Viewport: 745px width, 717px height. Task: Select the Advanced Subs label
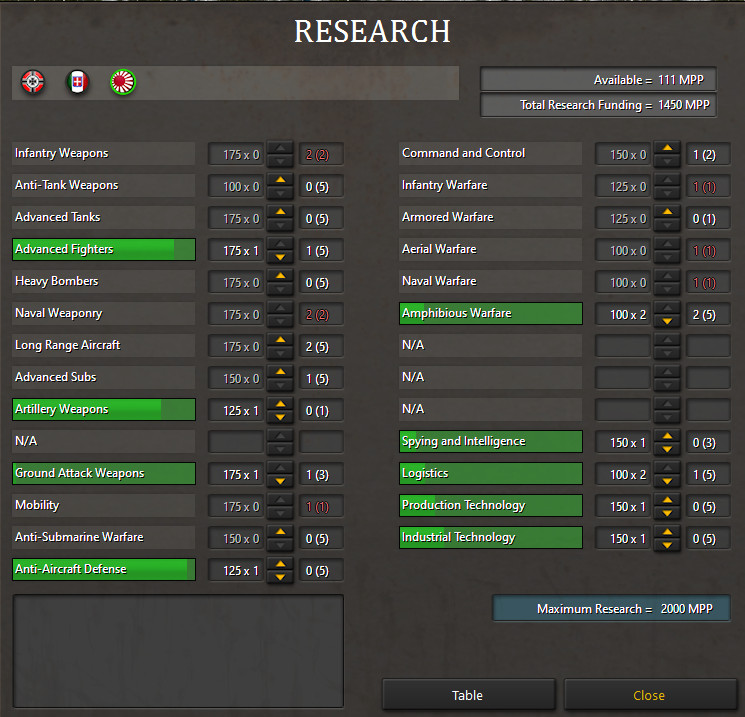(104, 377)
